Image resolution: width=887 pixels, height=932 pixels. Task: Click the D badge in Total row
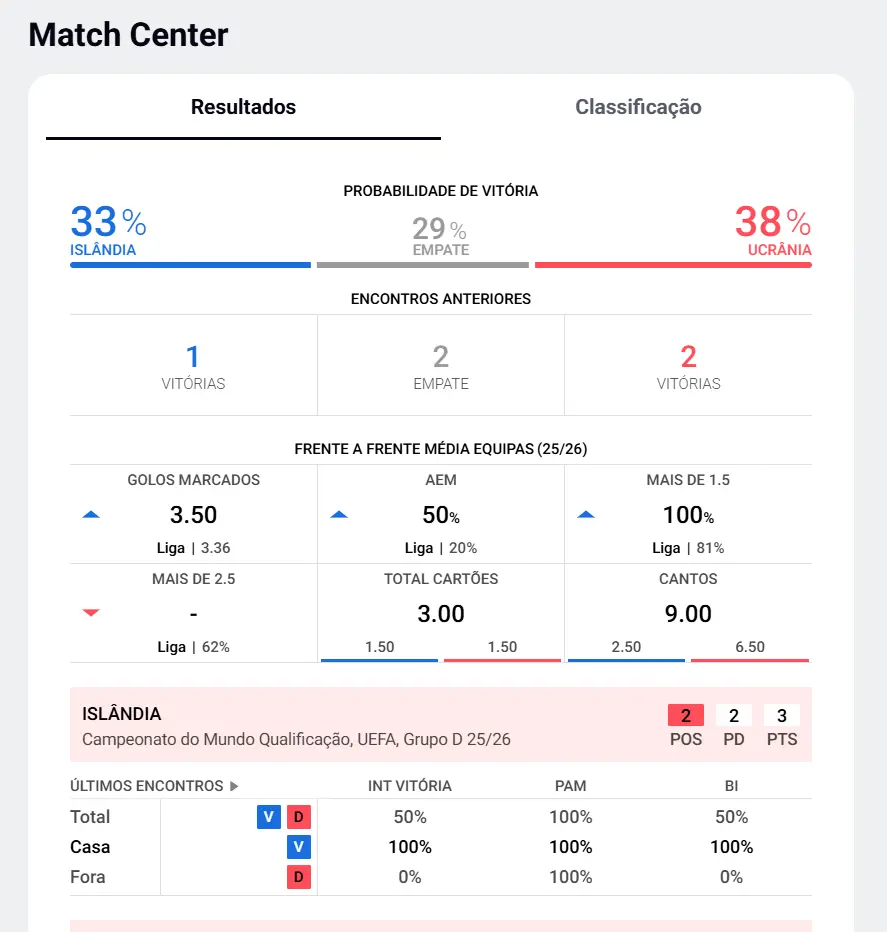click(299, 817)
